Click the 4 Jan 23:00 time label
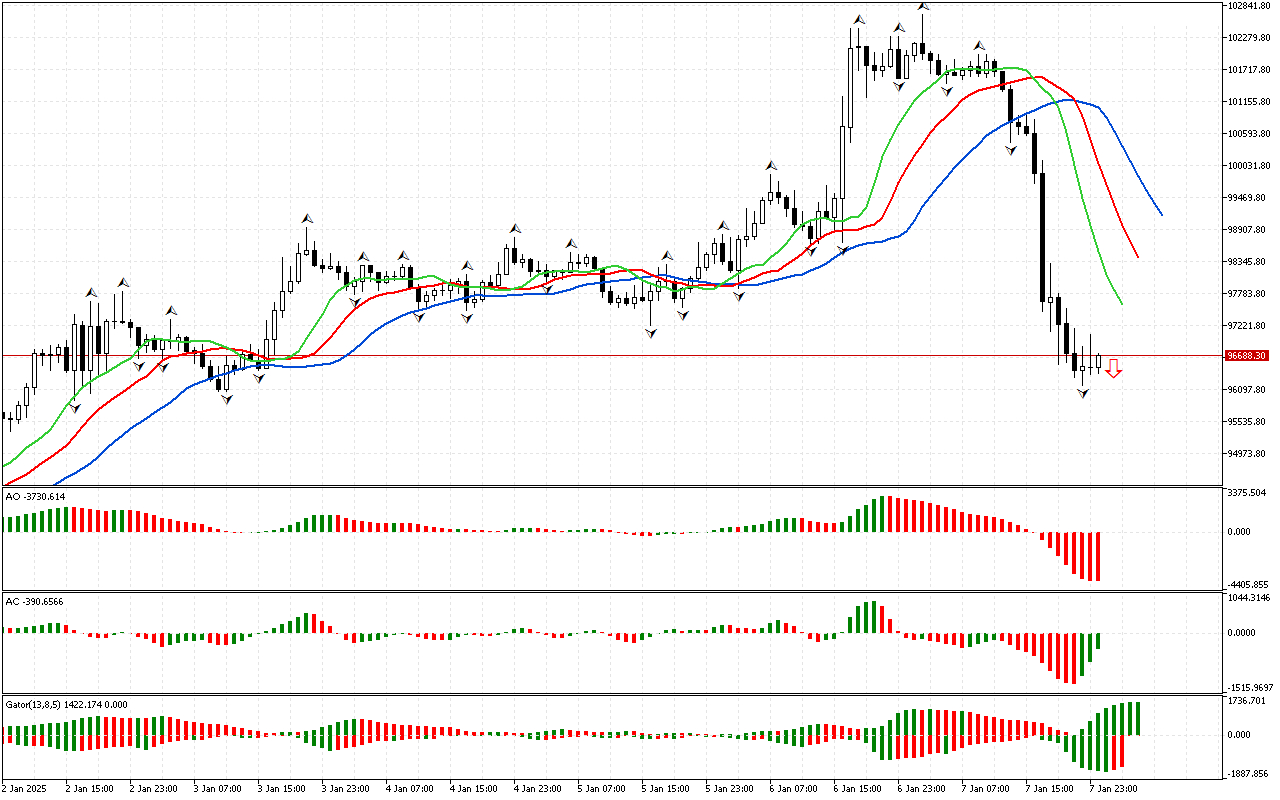 click(x=537, y=788)
